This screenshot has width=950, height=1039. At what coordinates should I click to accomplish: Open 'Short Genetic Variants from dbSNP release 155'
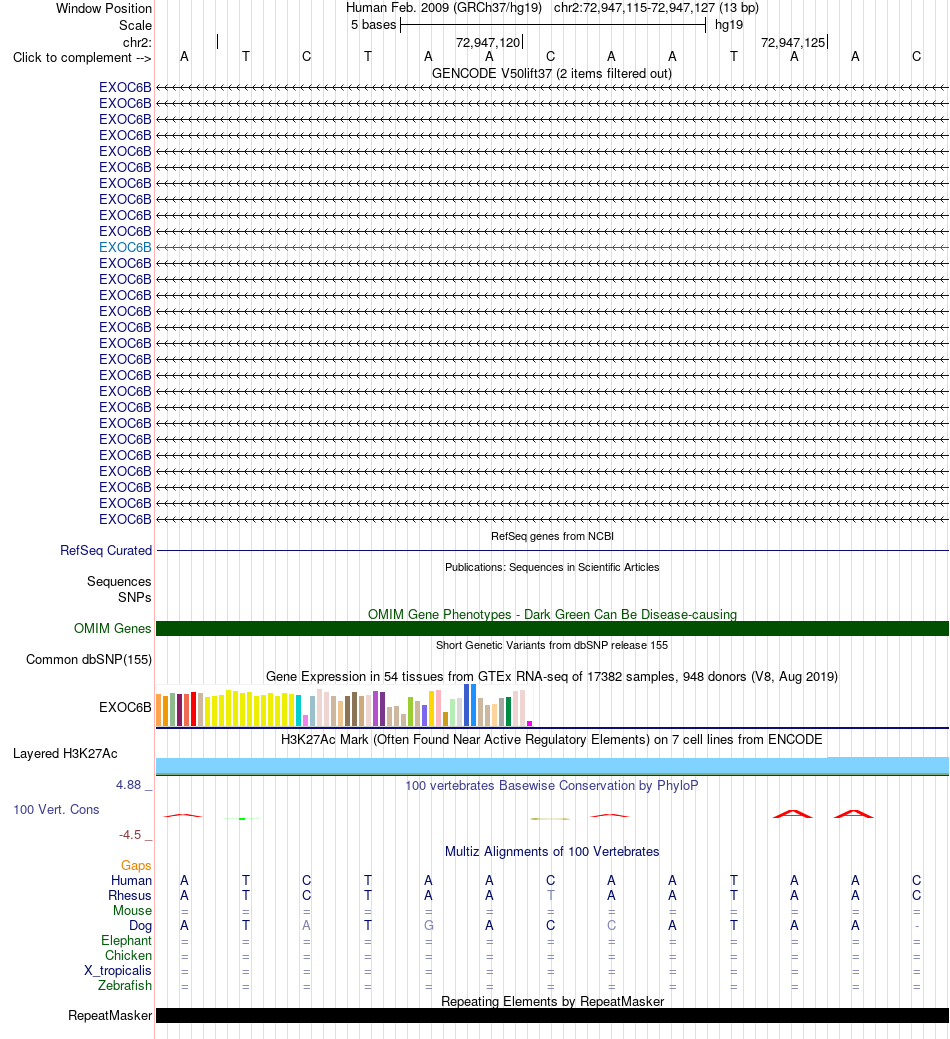[x=552, y=645]
